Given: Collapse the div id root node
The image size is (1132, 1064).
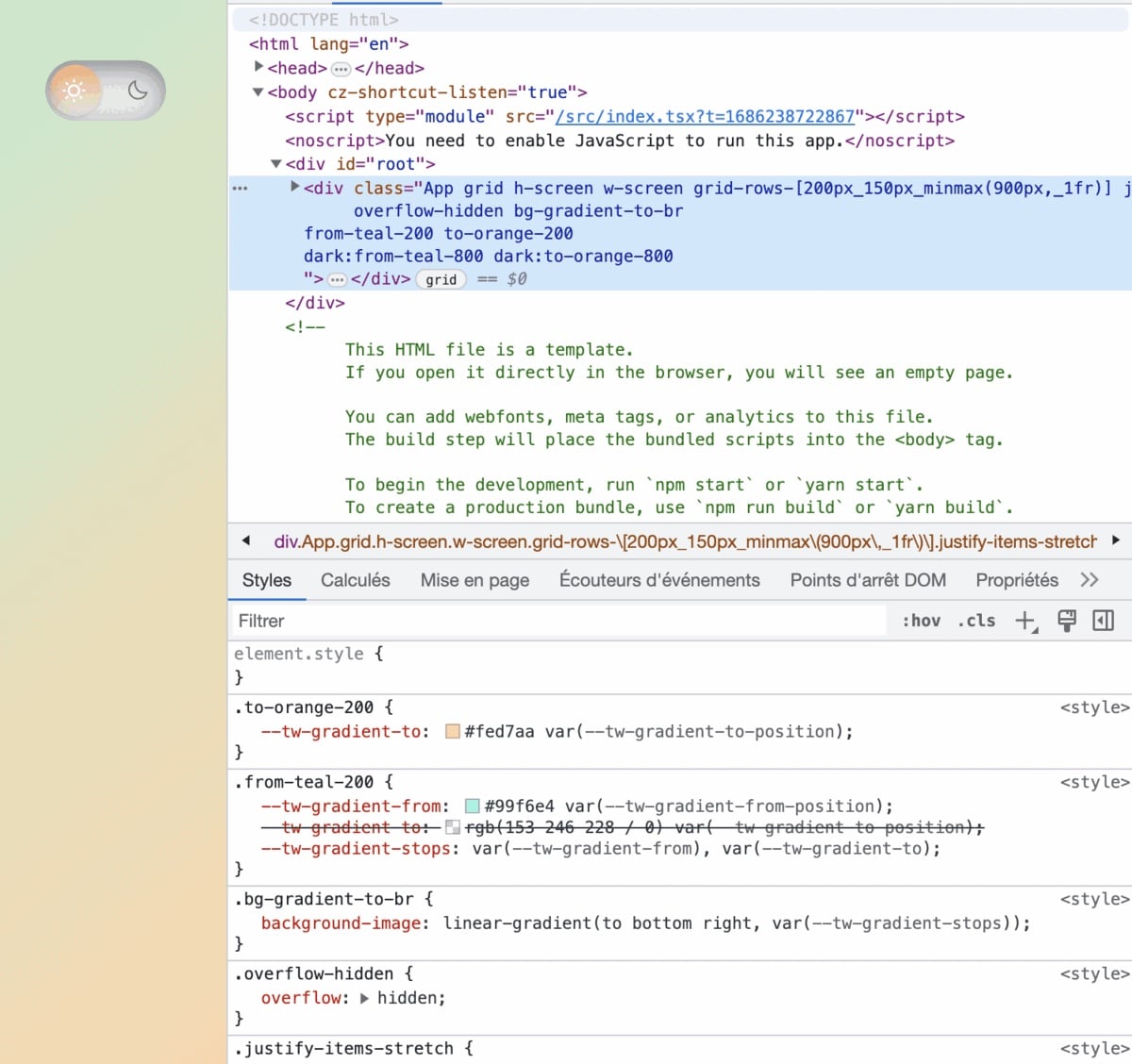Looking at the screenshot, I should tap(276, 163).
